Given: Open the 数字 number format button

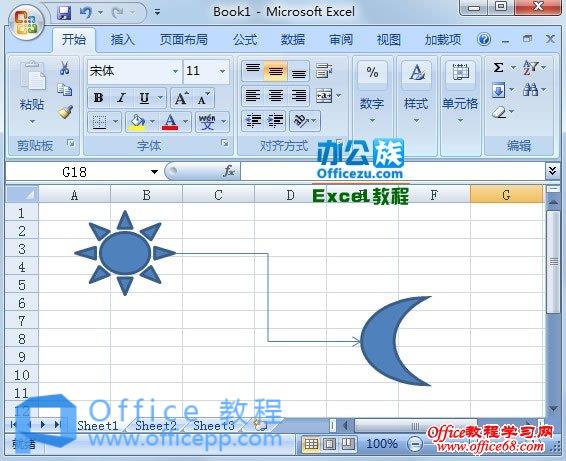Looking at the screenshot, I should click(372, 93).
